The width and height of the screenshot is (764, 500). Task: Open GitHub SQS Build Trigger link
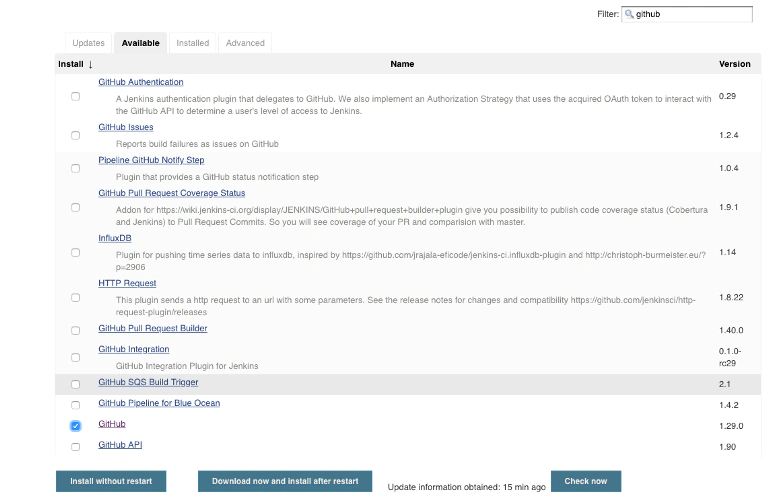pos(148,382)
